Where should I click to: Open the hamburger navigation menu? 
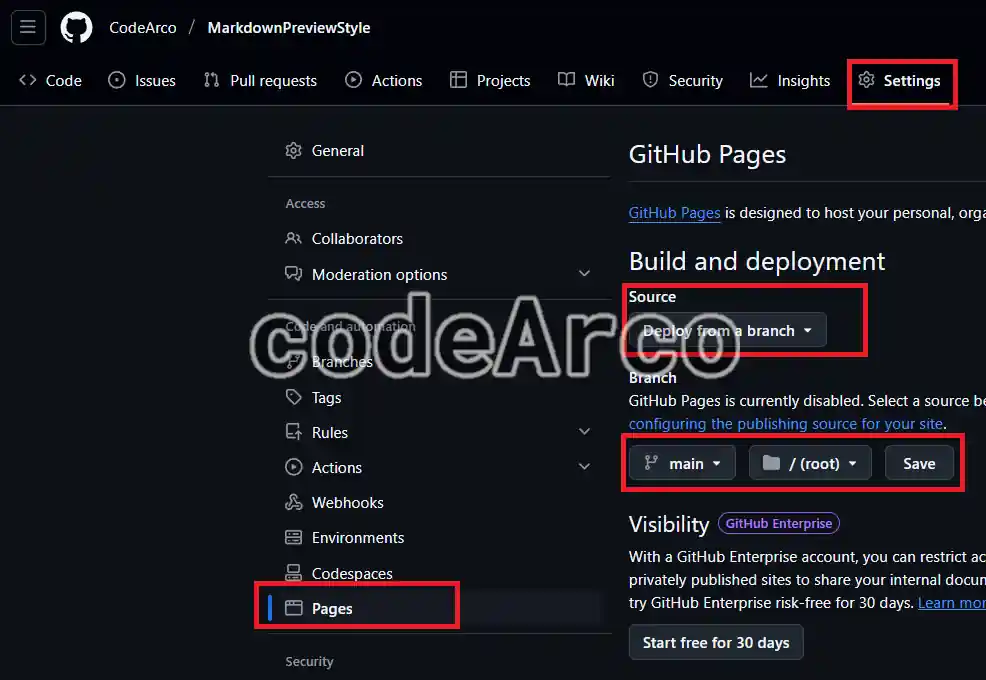28,28
